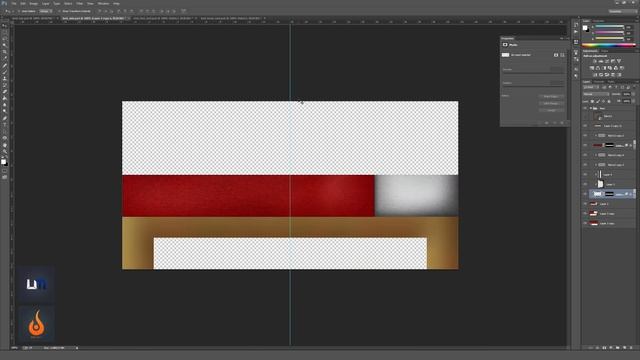
Task: Click the Density slider in Properties
Action: 533,73
